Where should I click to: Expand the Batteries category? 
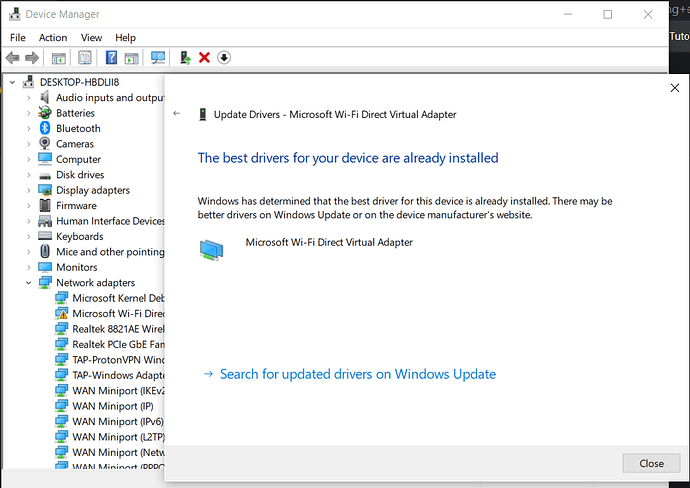29,113
